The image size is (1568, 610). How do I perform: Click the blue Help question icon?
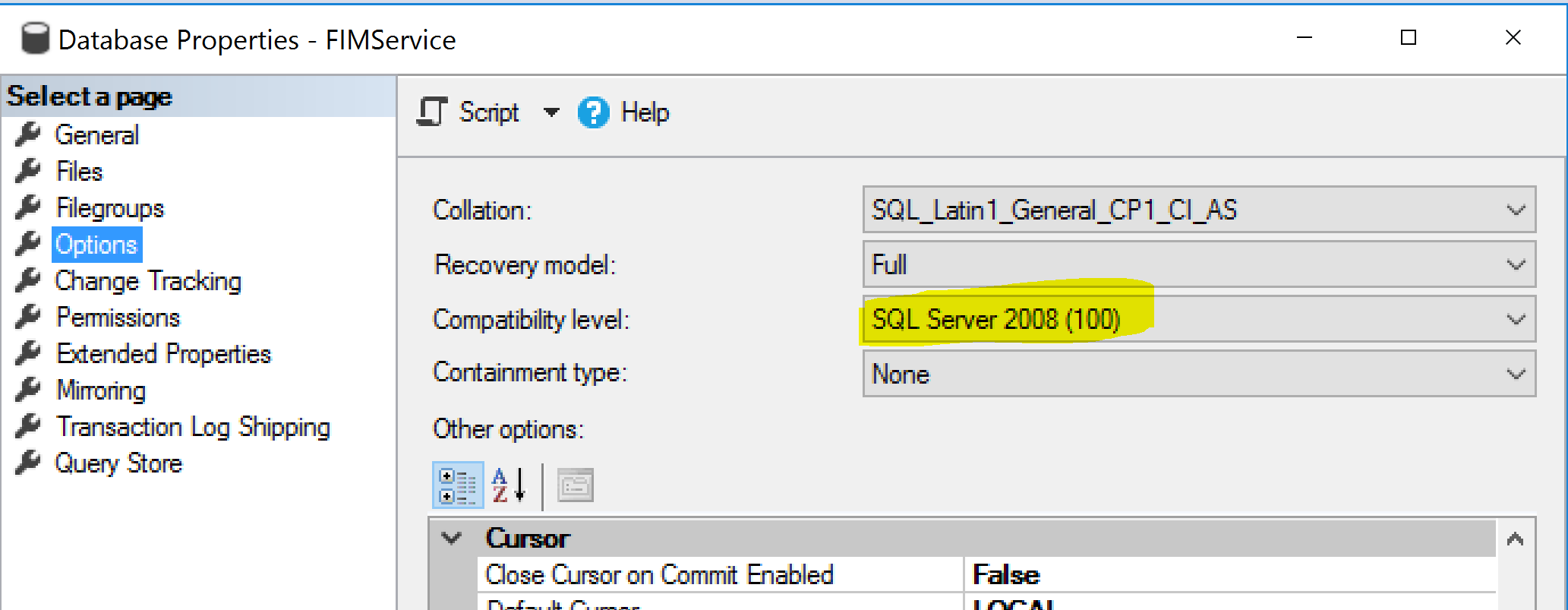coord(593,113)
